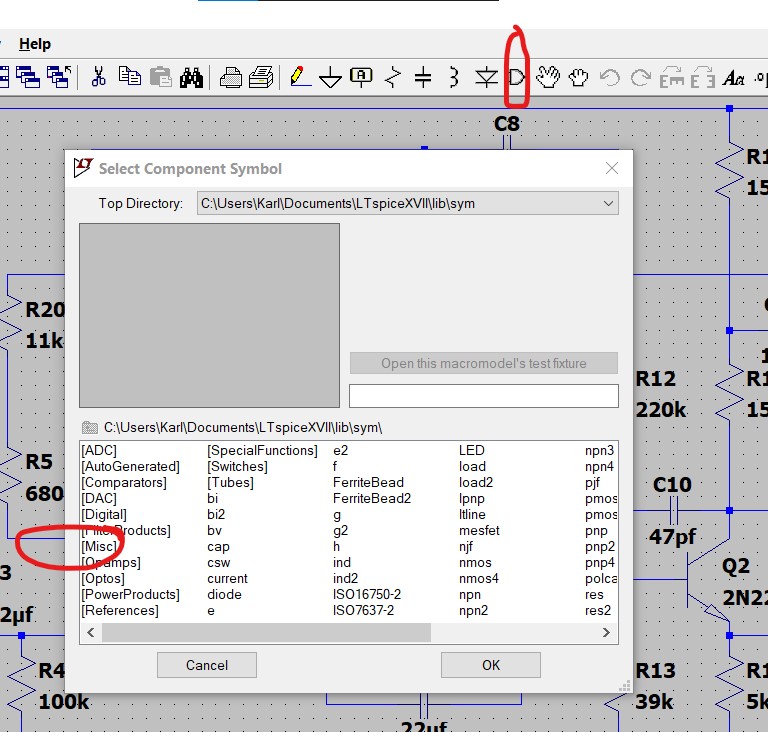
Task: Click the Cascade windows toolbar icon
Action: 28,77
